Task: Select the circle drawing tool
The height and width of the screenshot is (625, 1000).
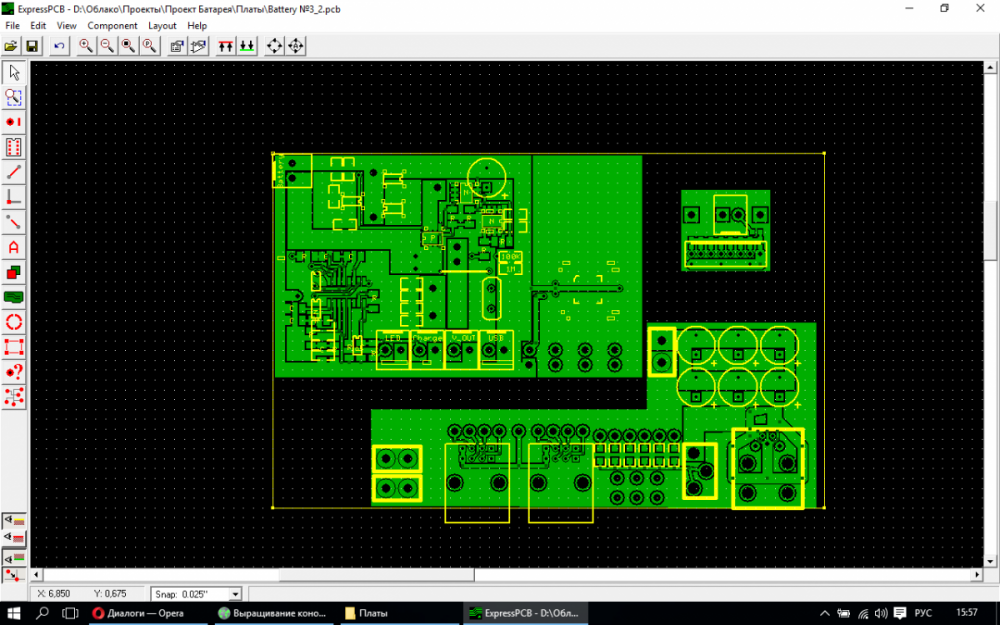Action: coord(13,322)
